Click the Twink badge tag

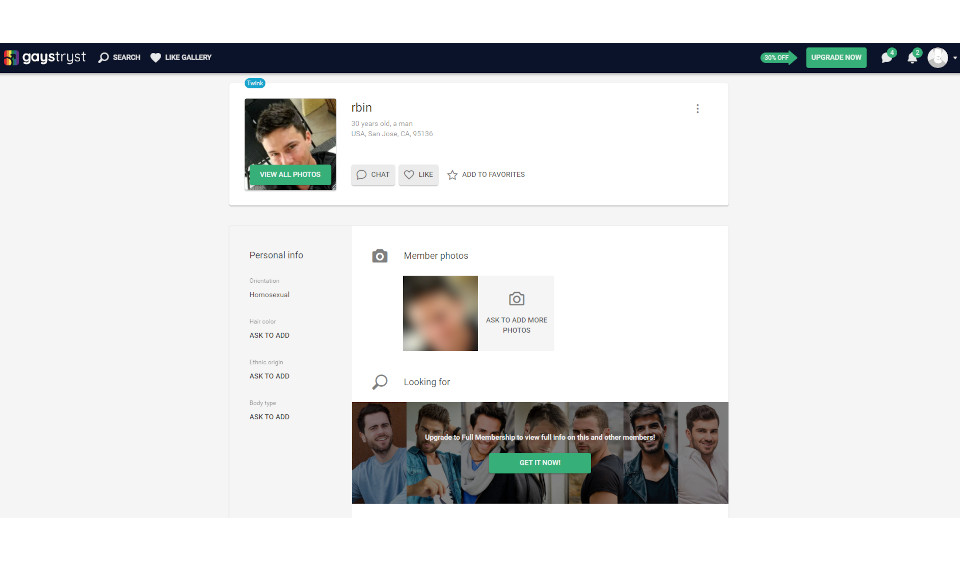coord(255,83)
